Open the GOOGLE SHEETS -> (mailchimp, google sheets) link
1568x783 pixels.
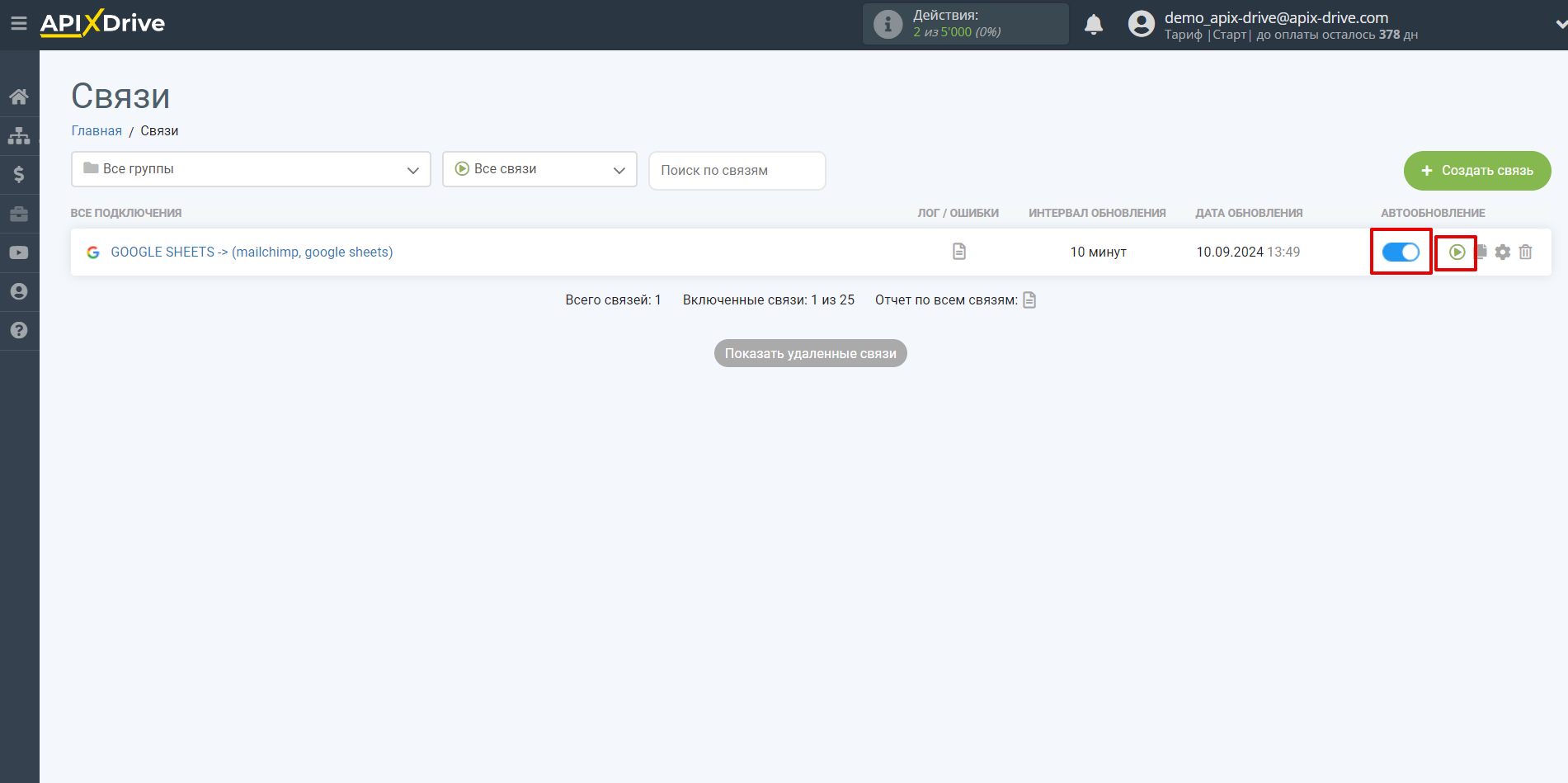coord(252,252)
